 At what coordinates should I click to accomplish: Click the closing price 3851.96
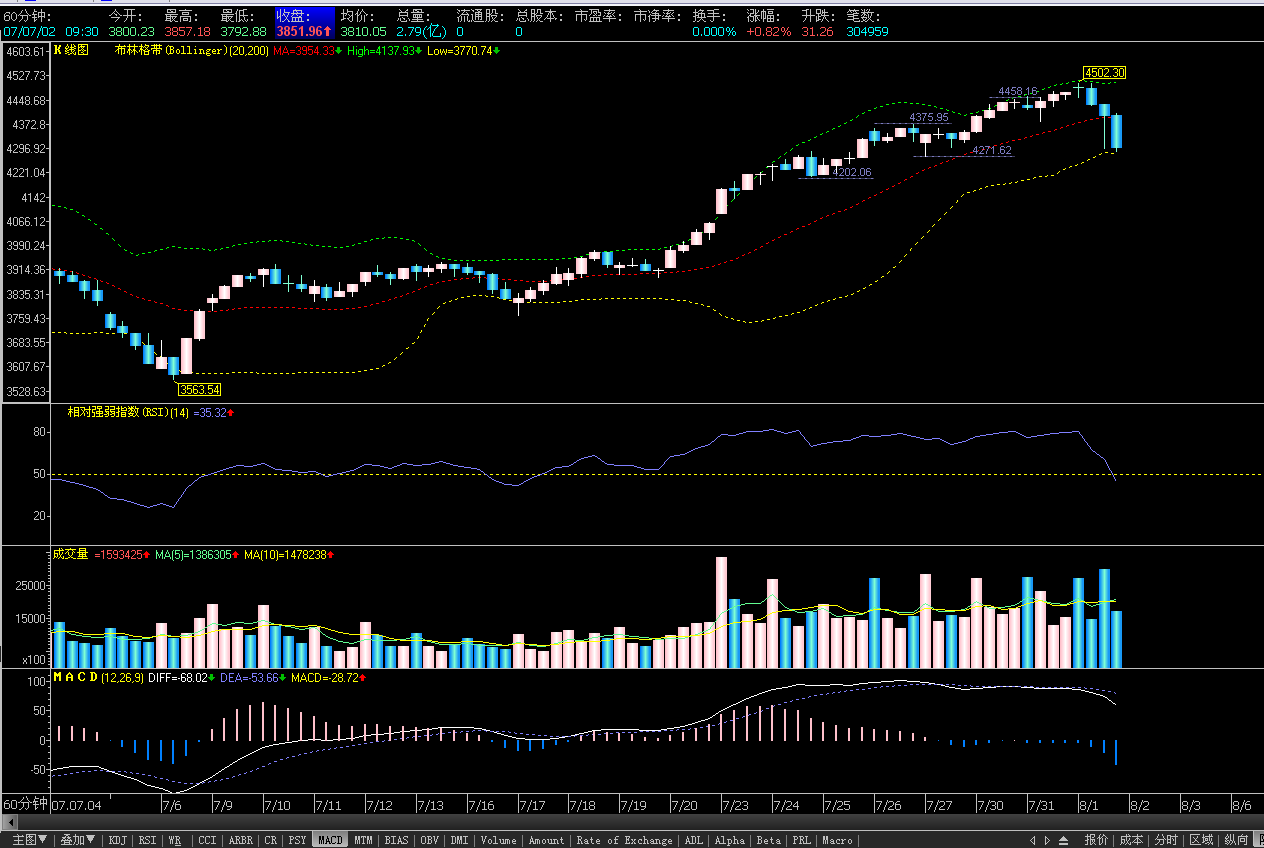[x=304, y=31]
